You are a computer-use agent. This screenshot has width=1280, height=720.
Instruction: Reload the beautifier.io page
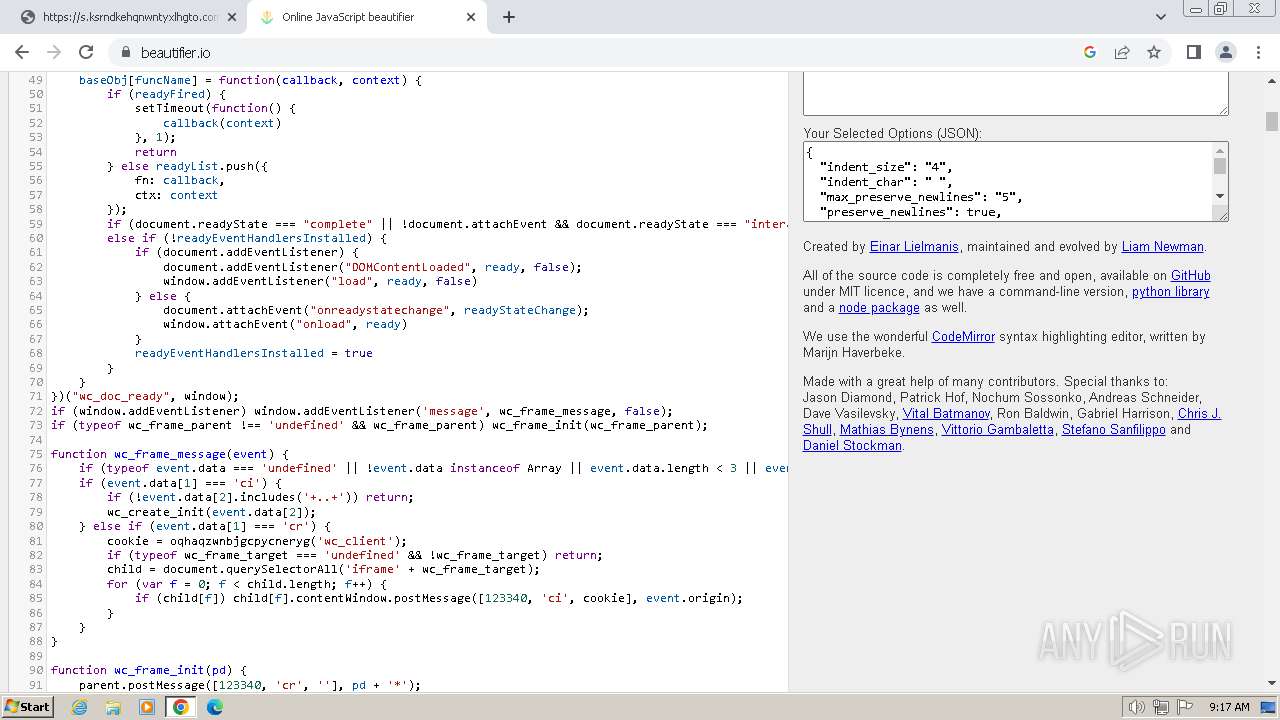point(86,52)
